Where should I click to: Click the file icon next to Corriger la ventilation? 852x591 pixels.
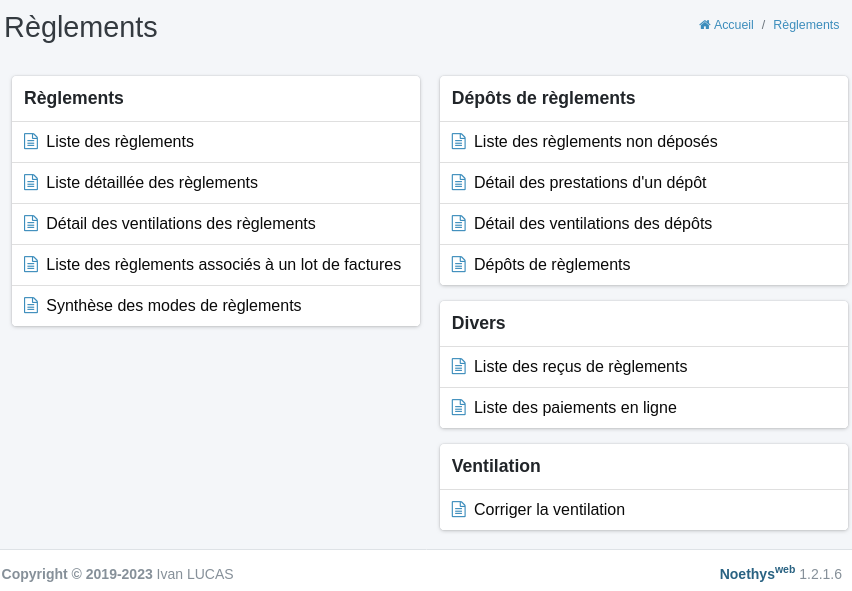(x=459, y=509)
